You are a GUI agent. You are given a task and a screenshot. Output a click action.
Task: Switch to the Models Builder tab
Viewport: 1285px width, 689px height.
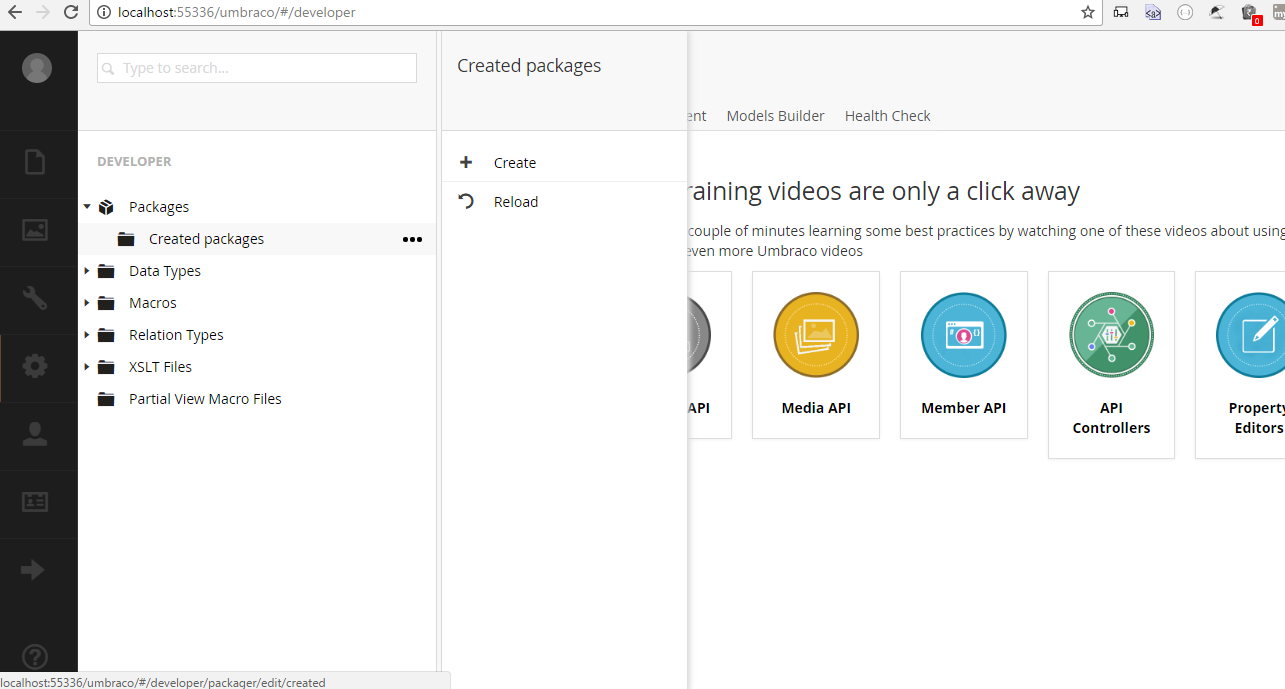click(775, 116)
